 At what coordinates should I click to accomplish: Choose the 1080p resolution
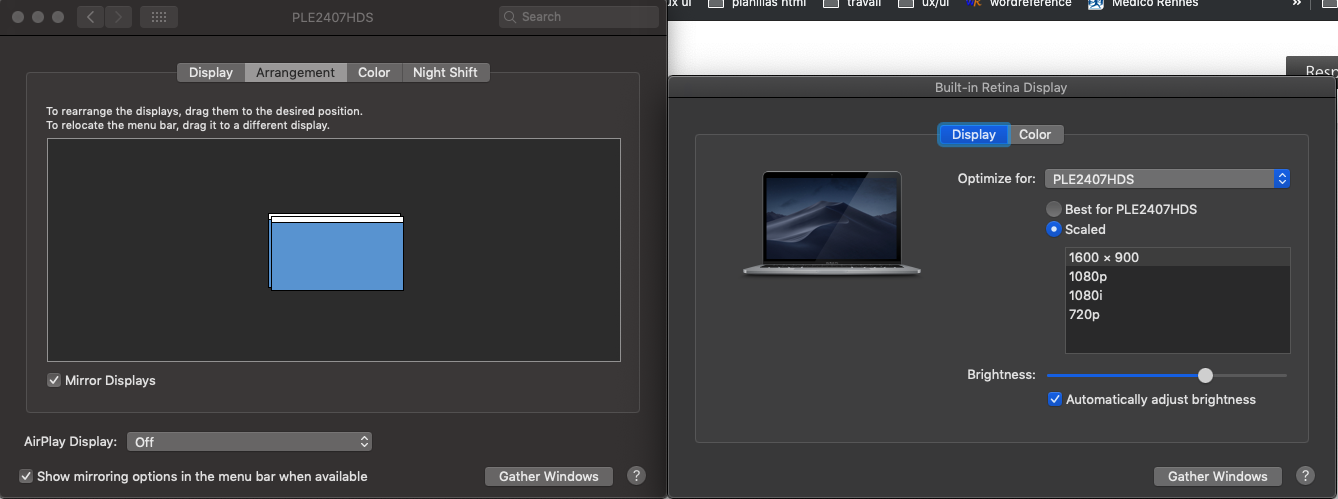coord(1178,276)
